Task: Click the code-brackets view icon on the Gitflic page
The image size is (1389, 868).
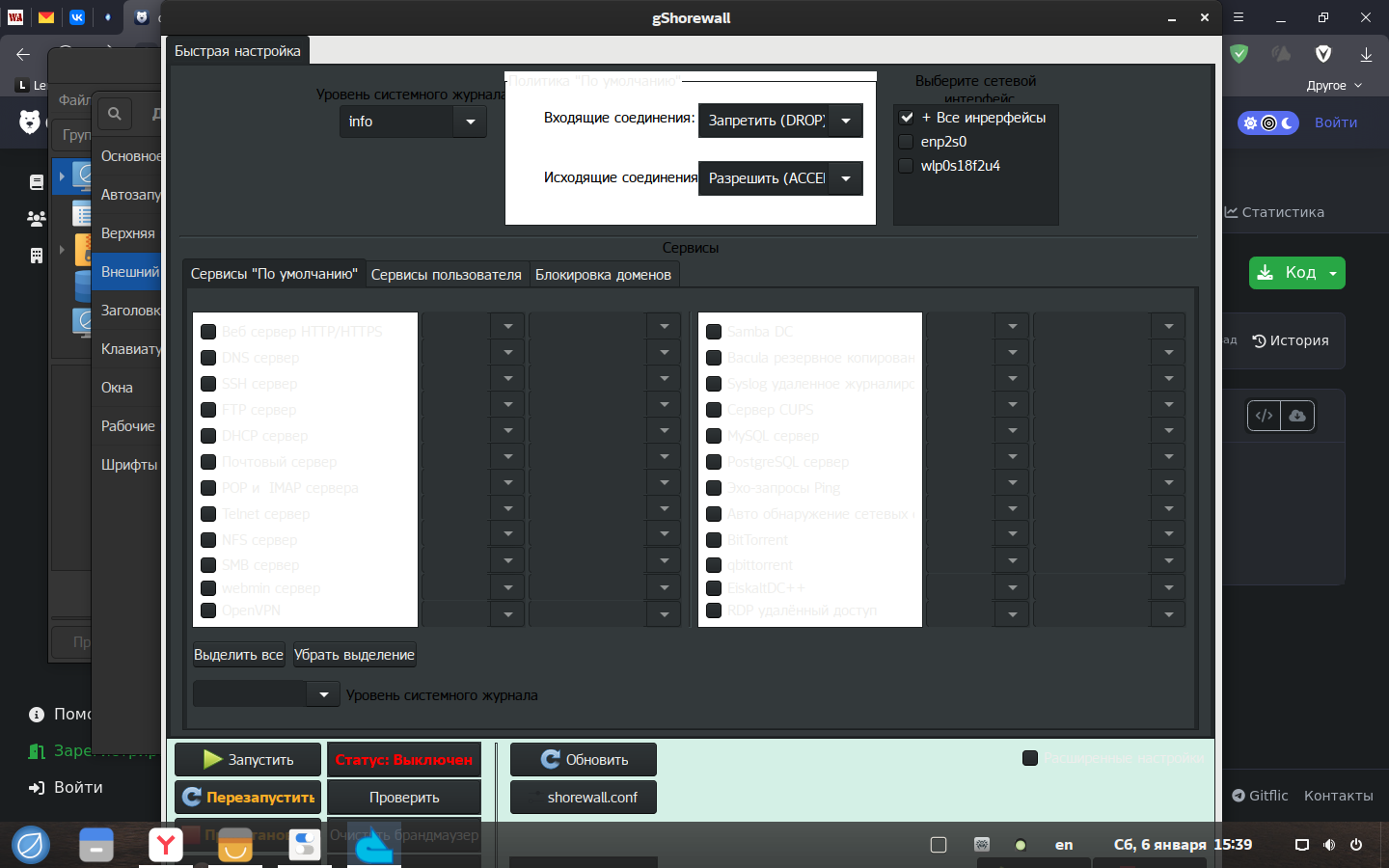Action: 1265,416
